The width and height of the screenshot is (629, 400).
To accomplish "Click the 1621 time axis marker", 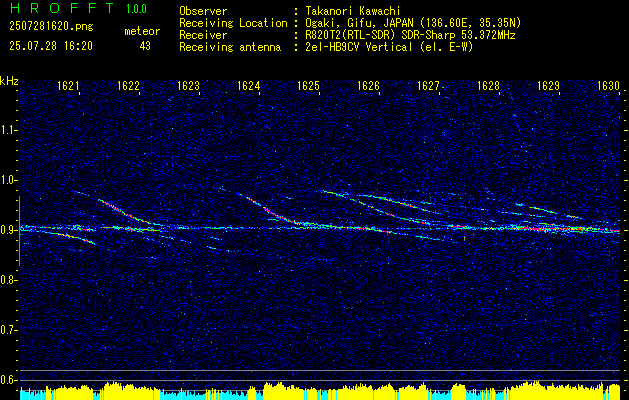I will [68, 86].
